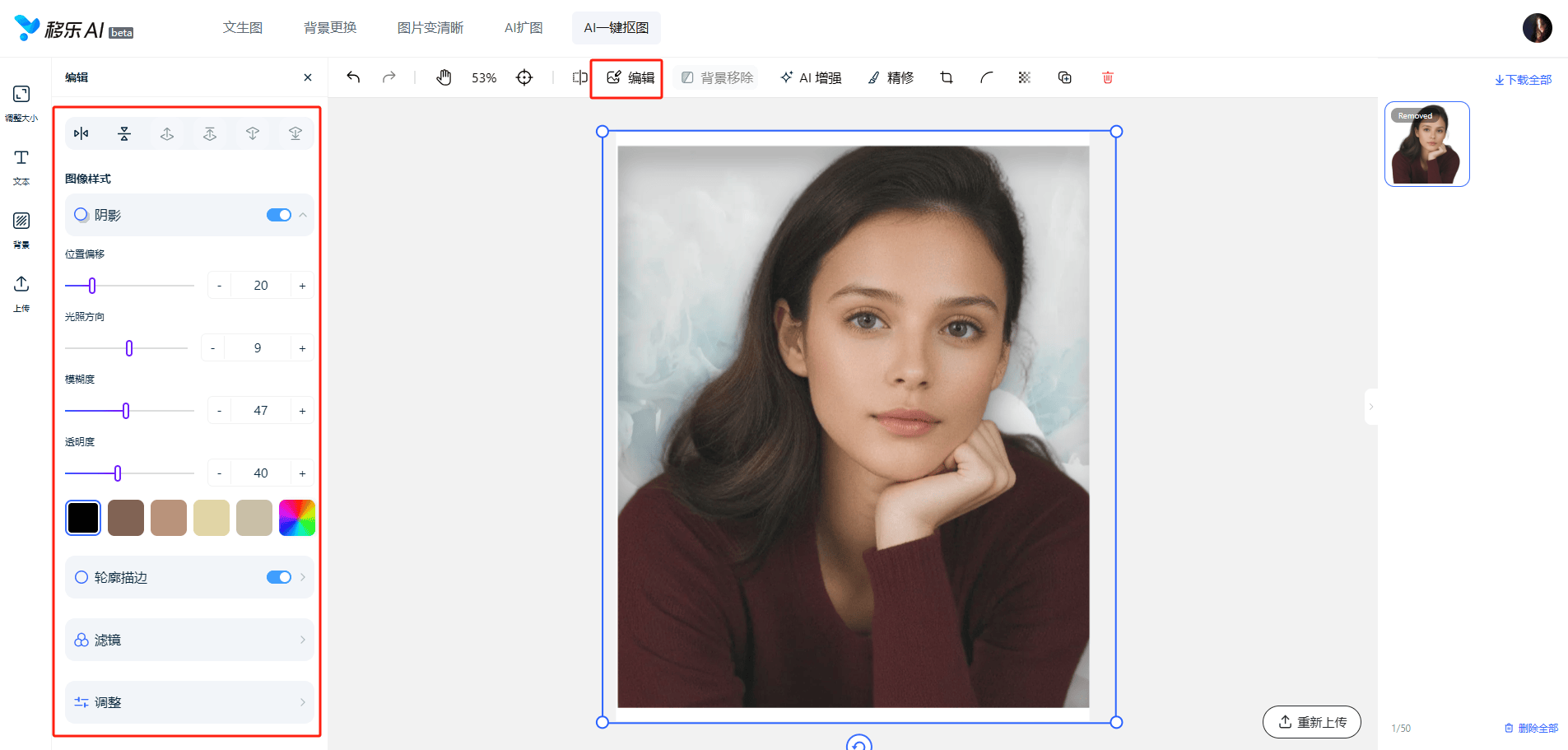The height and width of the screenshot is (750, 1568).
Task: Collapse the 阴影 shadow section chevron
Action: (303, 215)
